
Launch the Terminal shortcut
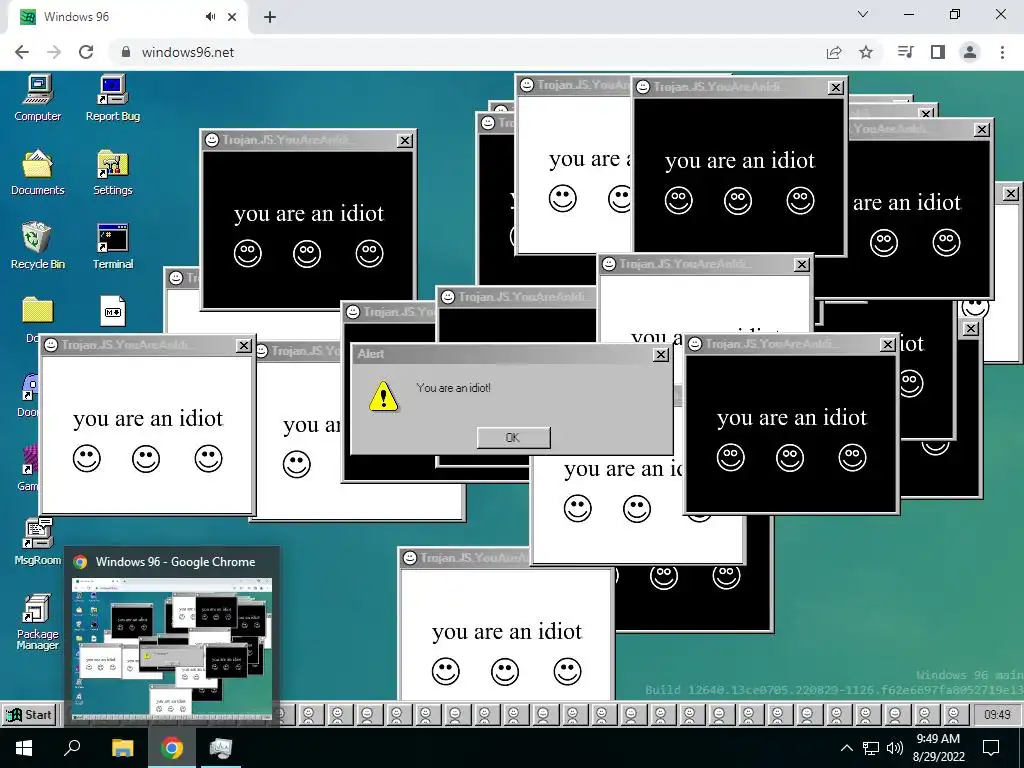(113, 246)
